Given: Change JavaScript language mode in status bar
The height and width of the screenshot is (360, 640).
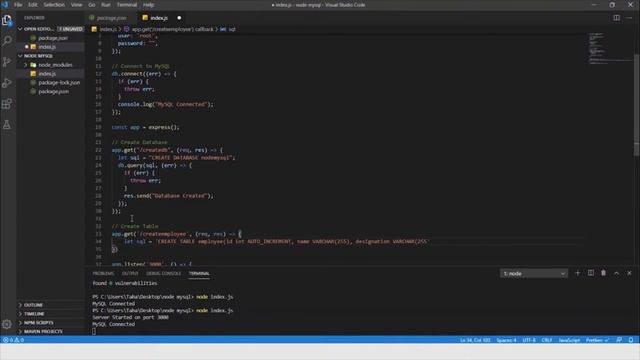Looking at the screenshot, I should click(x=569, y=340).
